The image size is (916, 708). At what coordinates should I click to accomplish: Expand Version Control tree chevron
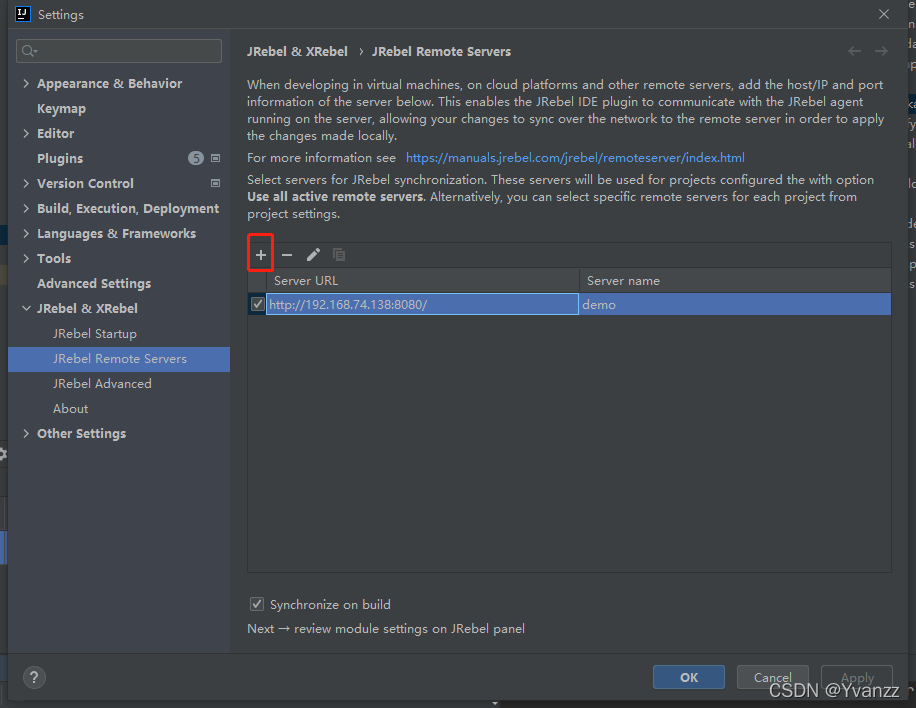coord(26,183)
